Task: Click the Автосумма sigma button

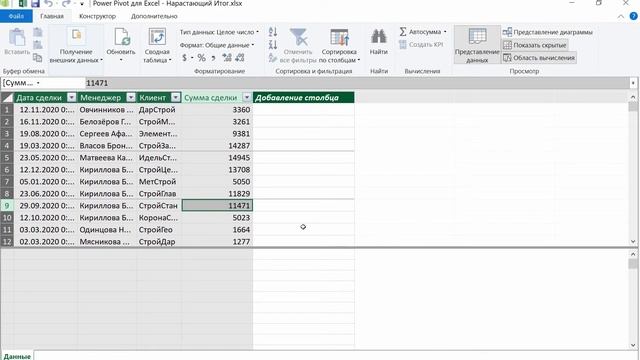Action: 420,31
